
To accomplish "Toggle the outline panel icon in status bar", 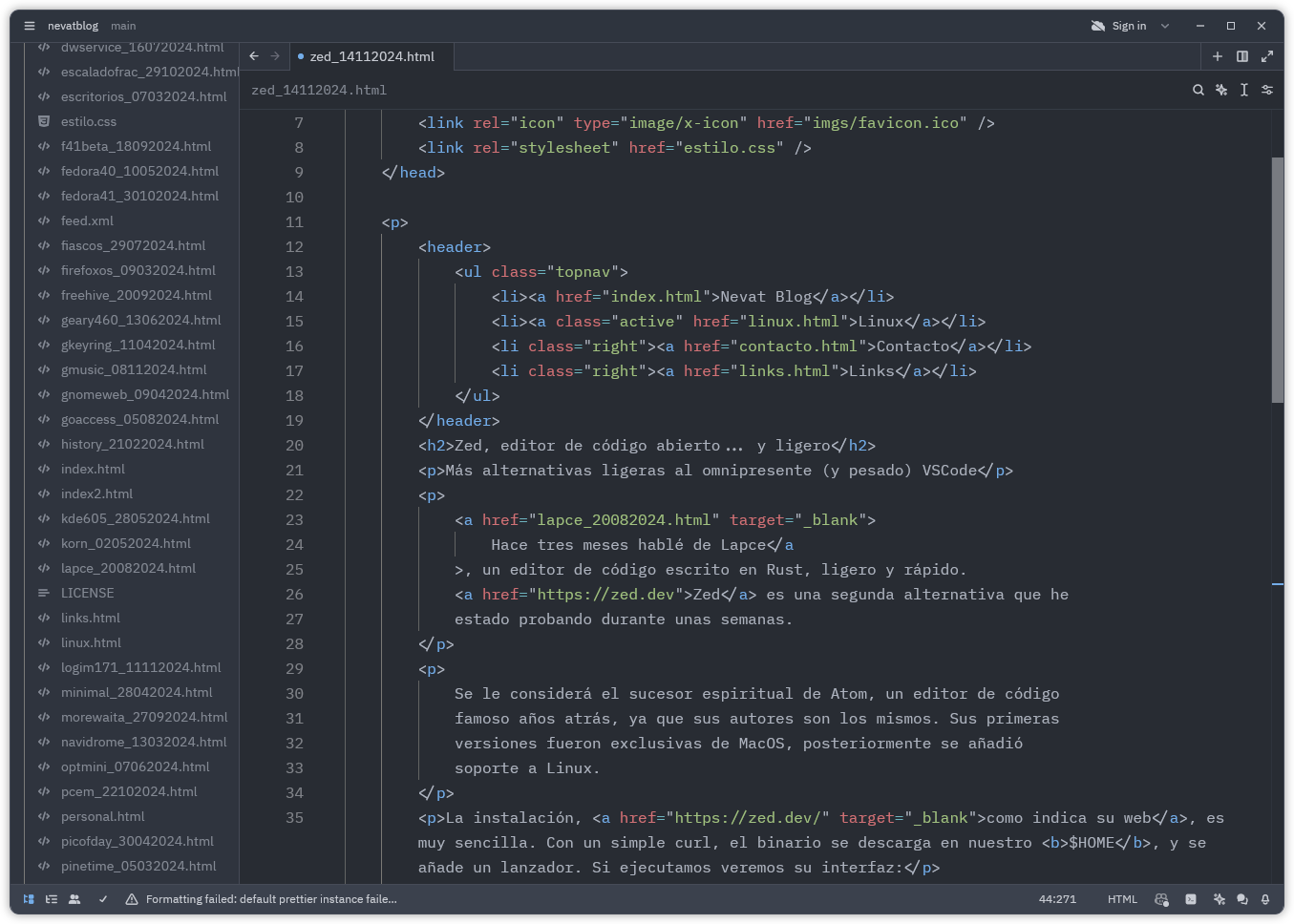I will pyautogui.click(x=52, y=899).
